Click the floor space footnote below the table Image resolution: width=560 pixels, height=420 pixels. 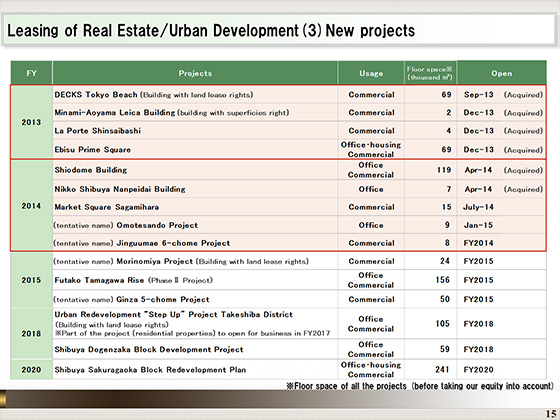tap(420, 386)
